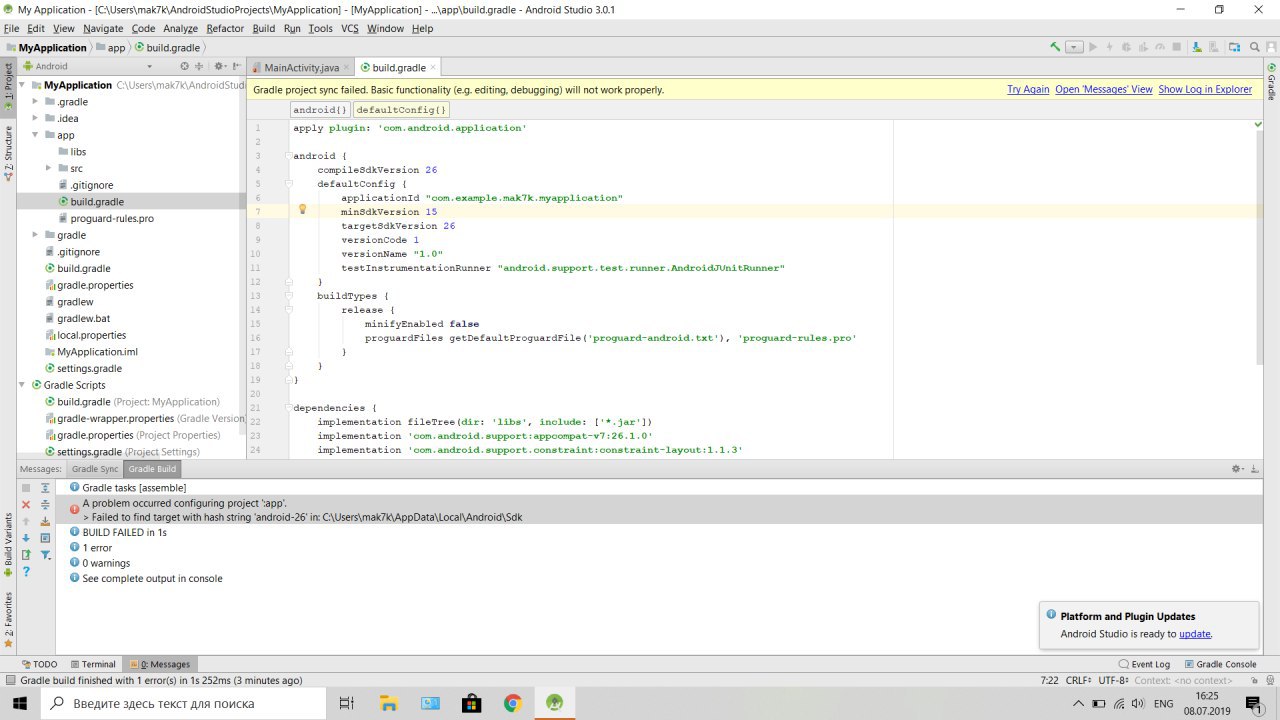The image size is (1280, 720).
Task: Select MyApplication.iml file
Action: point(91,352)
